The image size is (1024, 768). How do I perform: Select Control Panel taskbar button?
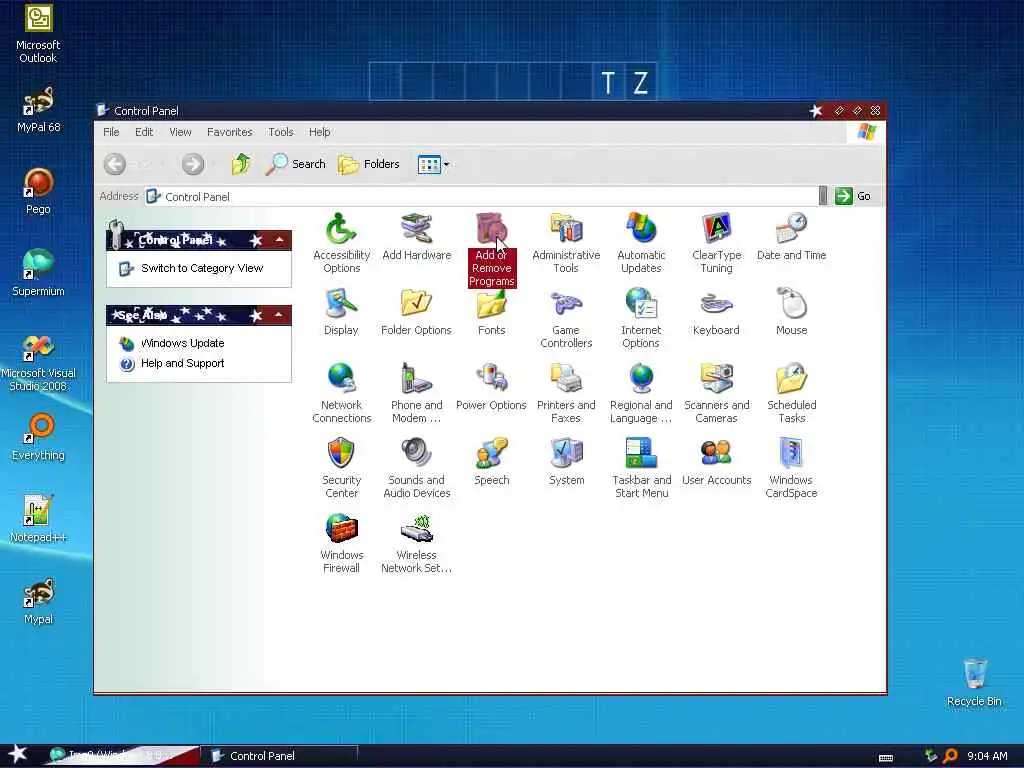tap(280, 756)
